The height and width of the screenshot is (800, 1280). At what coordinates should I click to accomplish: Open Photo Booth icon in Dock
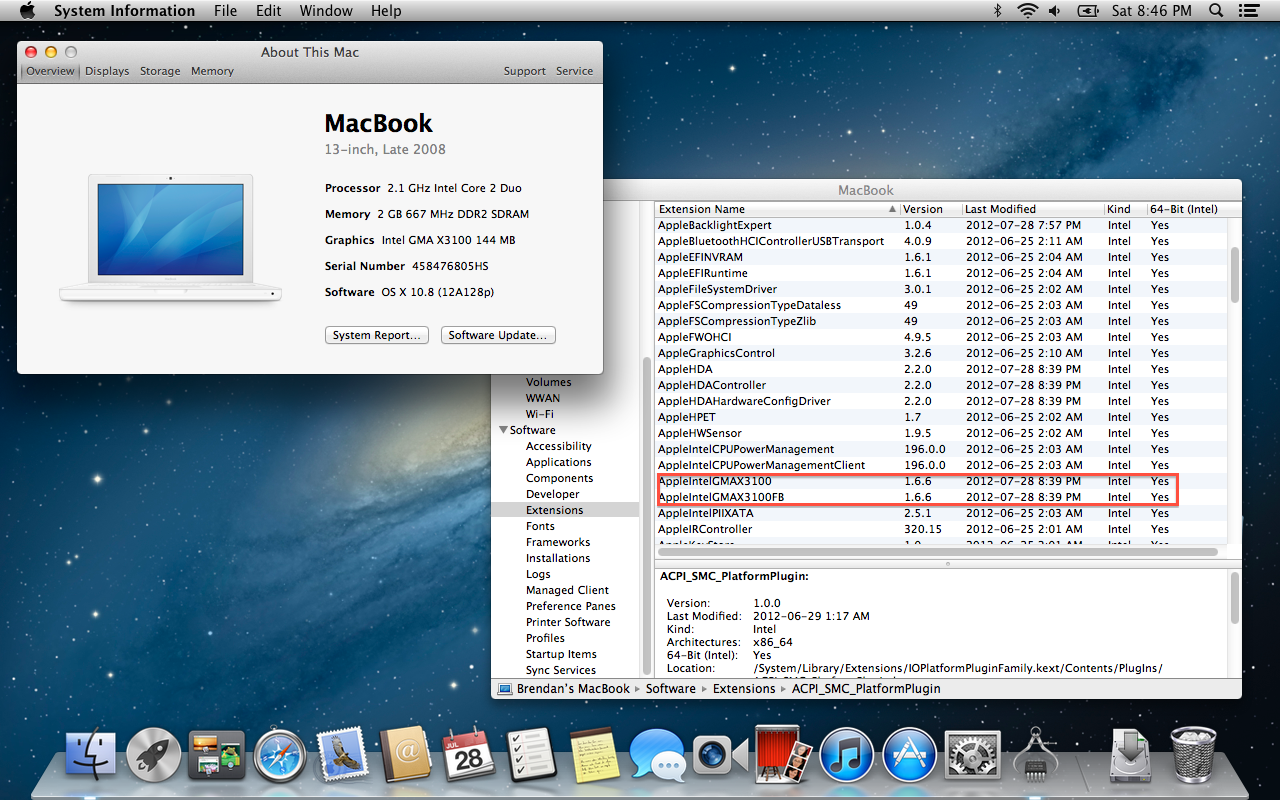[783, 755]
